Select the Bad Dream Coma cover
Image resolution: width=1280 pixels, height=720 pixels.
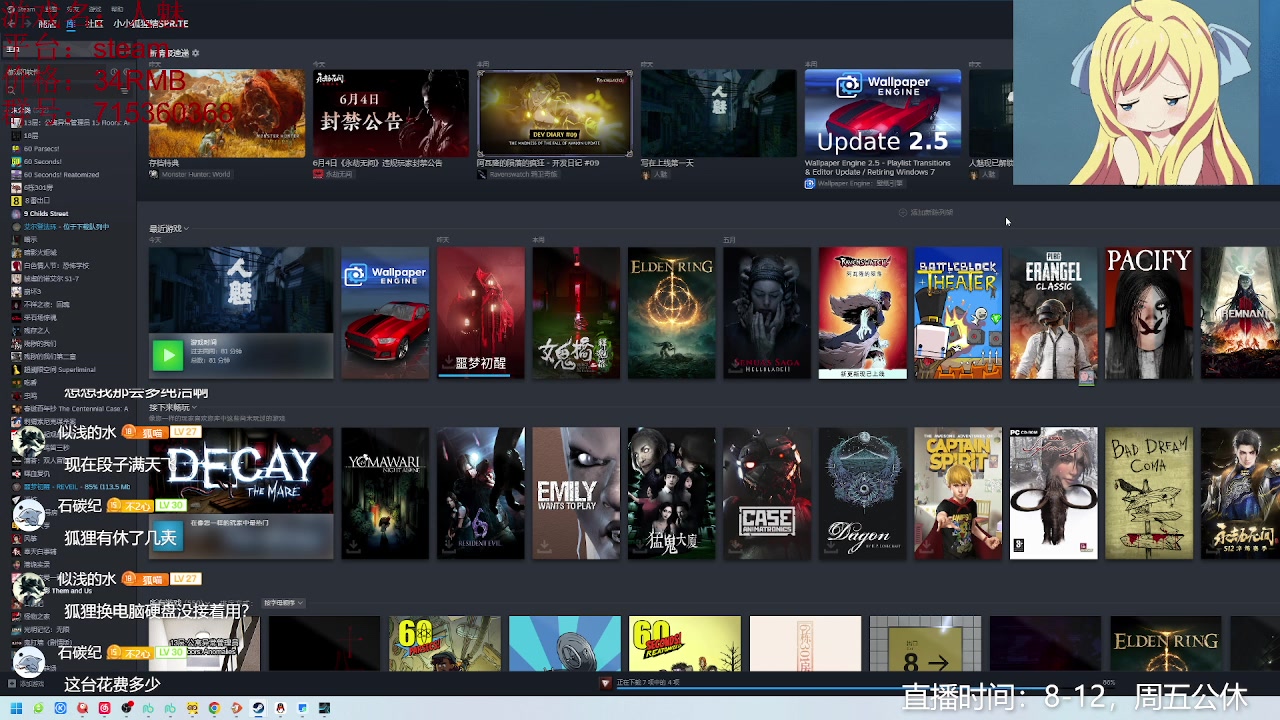[x=1149, y=493]
